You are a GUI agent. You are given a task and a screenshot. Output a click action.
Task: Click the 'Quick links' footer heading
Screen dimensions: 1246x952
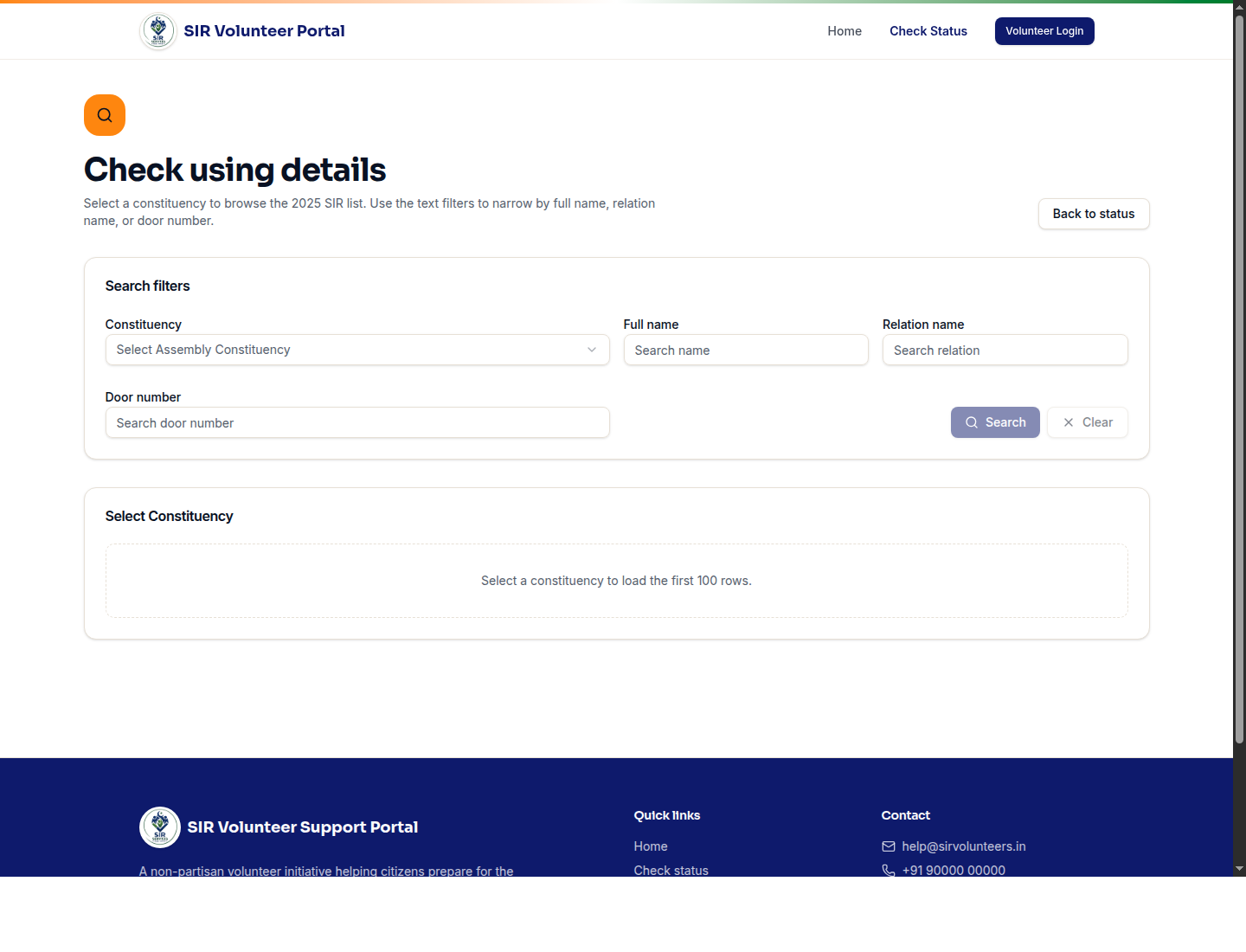click(666, 815)
